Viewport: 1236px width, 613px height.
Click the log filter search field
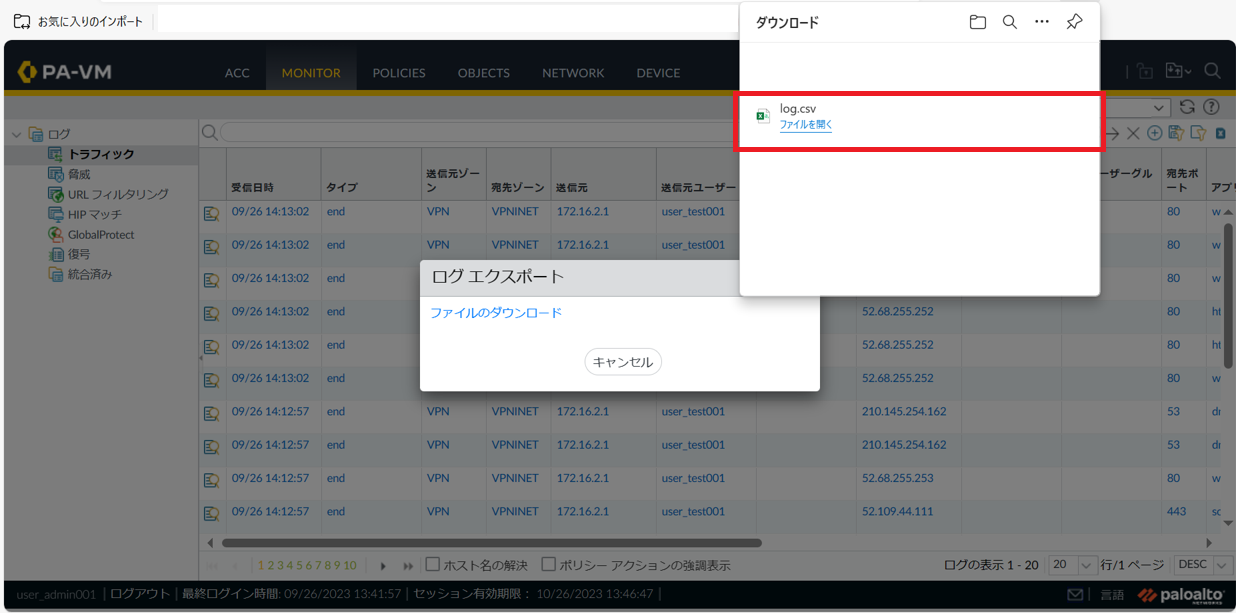[480, 132]
